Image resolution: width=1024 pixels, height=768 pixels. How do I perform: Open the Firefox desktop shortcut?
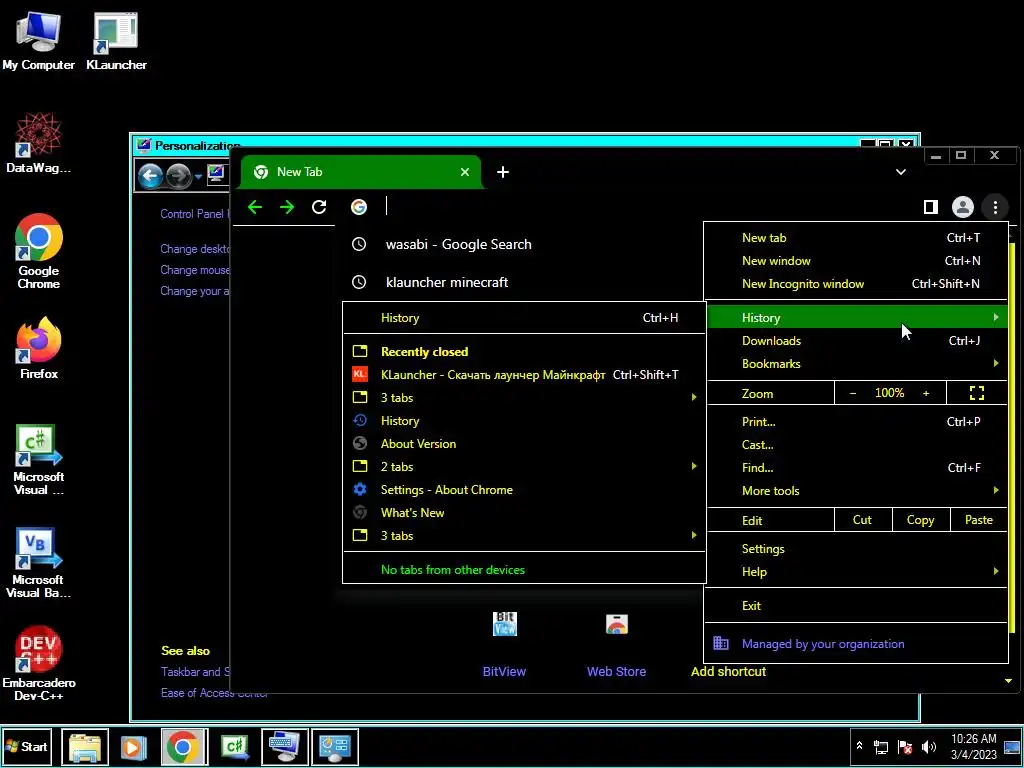click(x=39, y=348)
